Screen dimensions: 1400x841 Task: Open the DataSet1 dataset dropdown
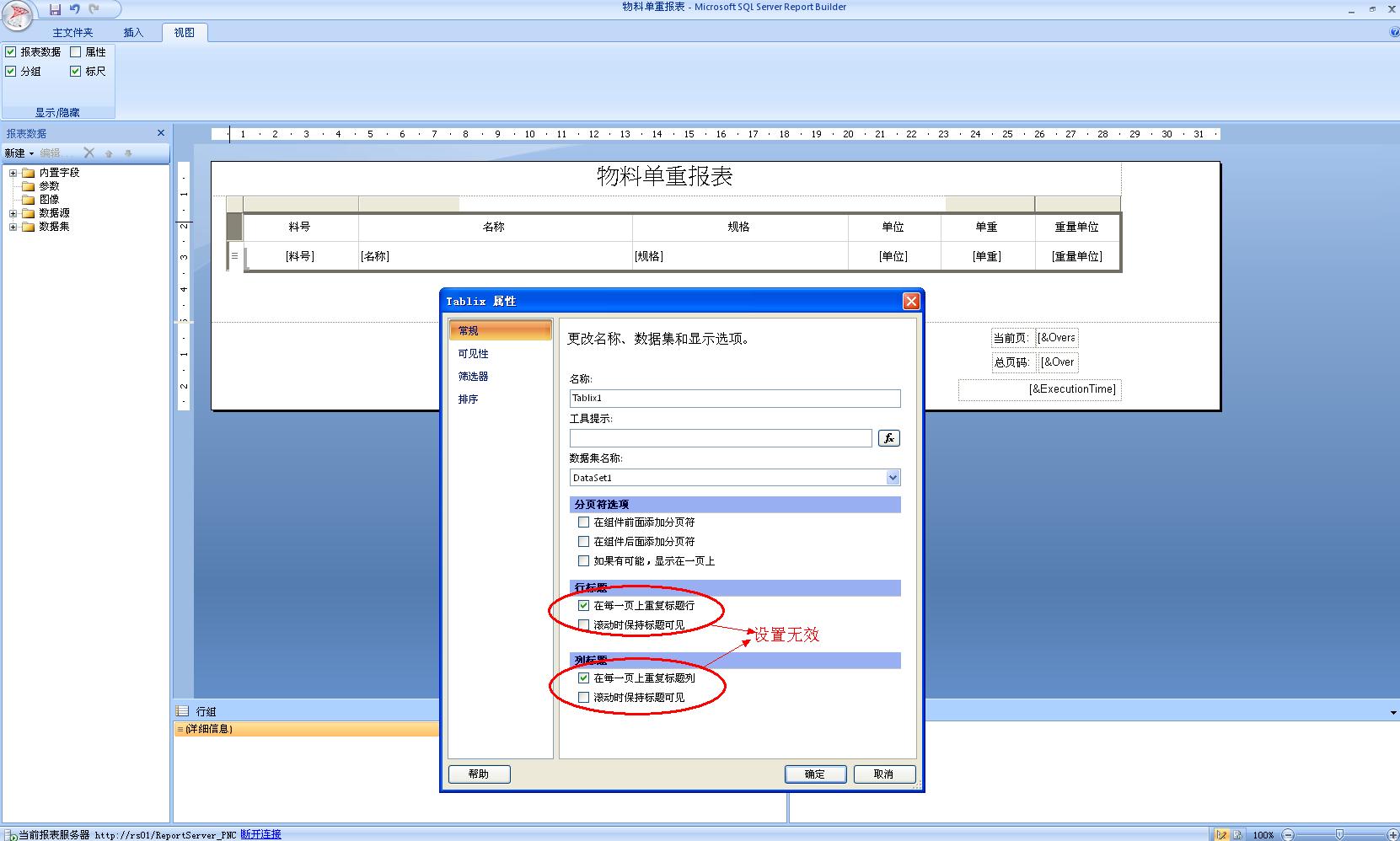[x=892, y=477]
